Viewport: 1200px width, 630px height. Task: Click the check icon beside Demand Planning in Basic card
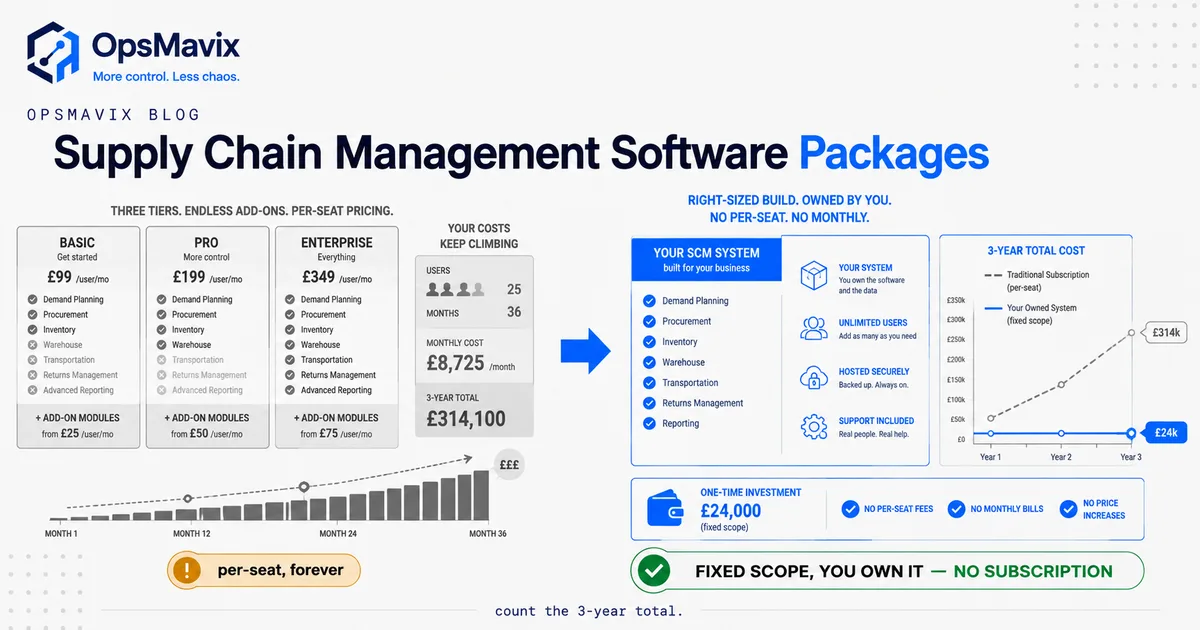[x=33, y=299]
